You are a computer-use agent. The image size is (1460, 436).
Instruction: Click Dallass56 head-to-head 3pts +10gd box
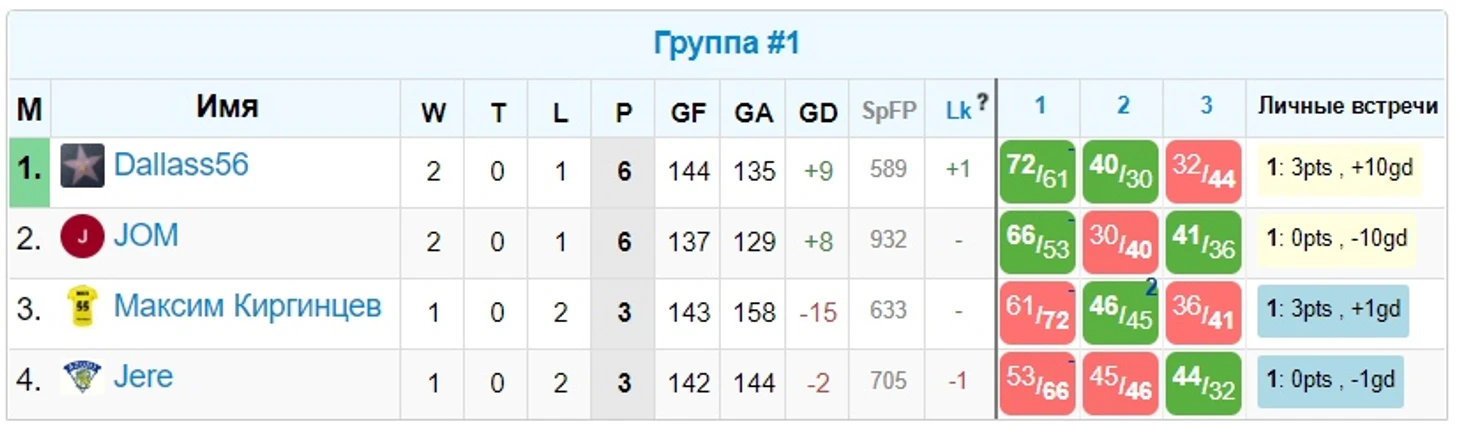point(1339,169)
